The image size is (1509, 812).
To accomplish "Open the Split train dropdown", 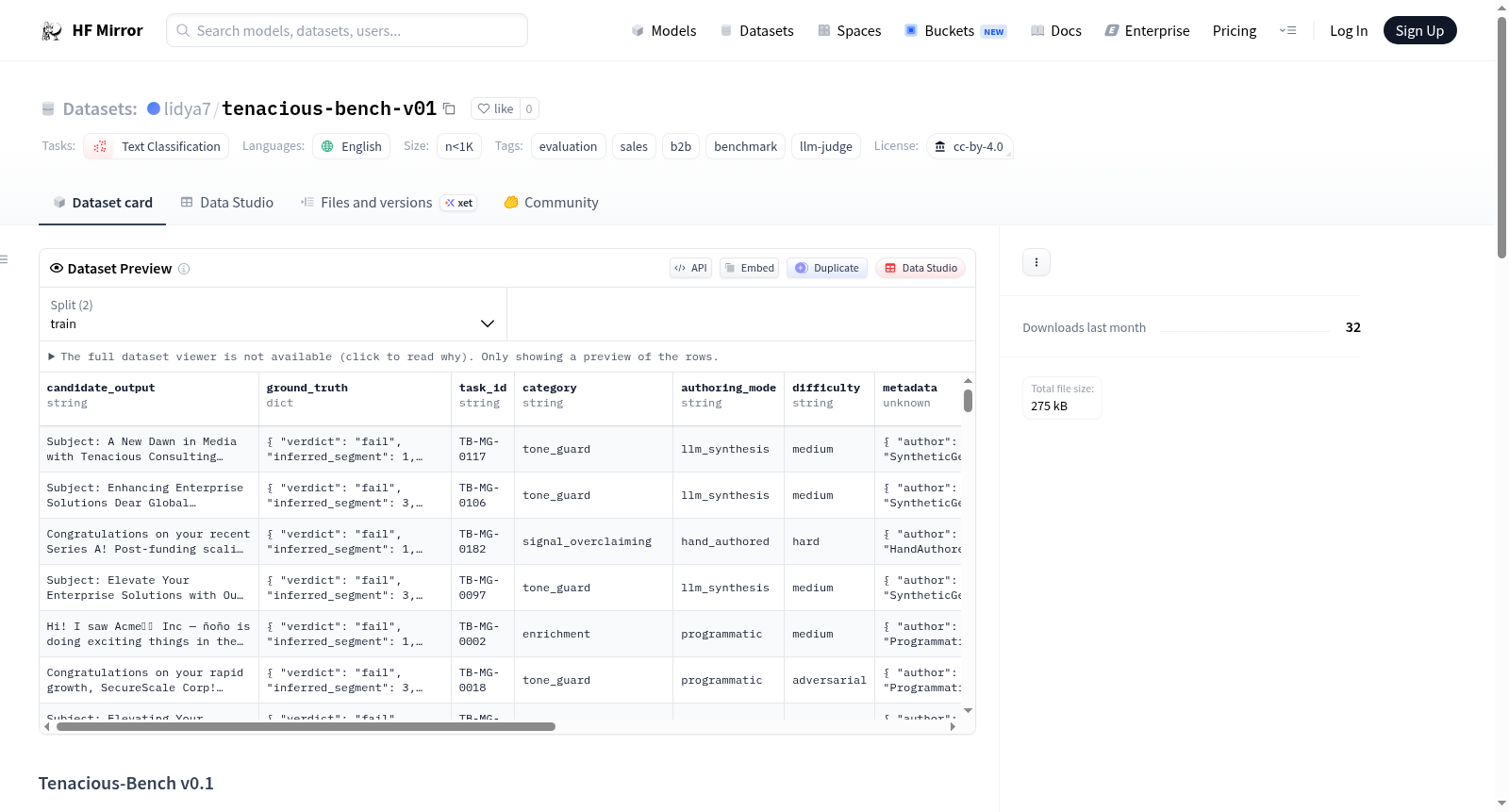I will (274, 314).
